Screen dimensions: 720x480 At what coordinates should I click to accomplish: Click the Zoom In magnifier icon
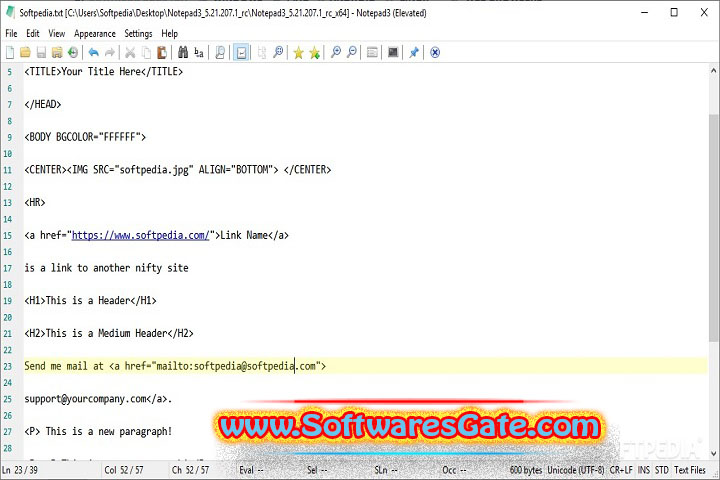click(x=336, y=52)
